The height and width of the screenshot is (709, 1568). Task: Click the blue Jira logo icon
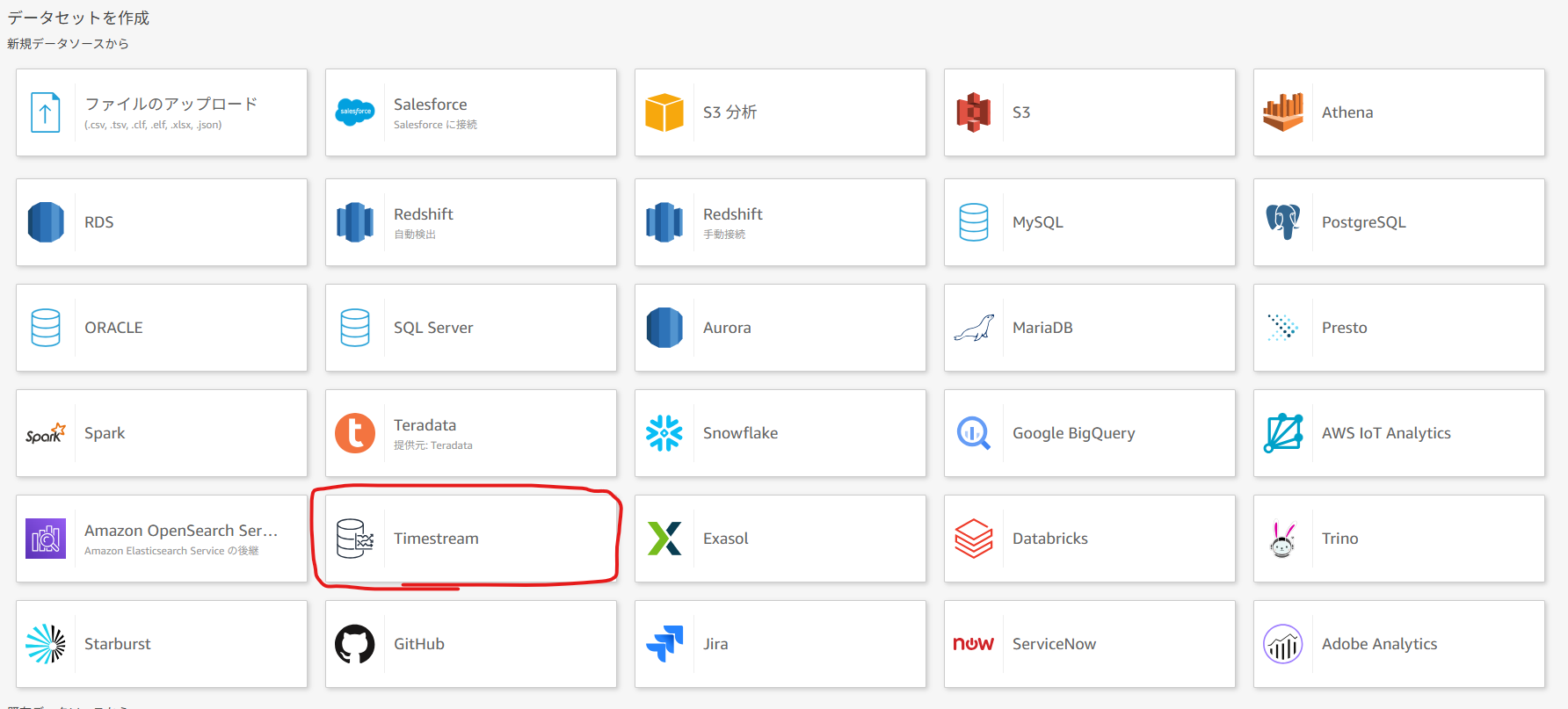(664, 643)
